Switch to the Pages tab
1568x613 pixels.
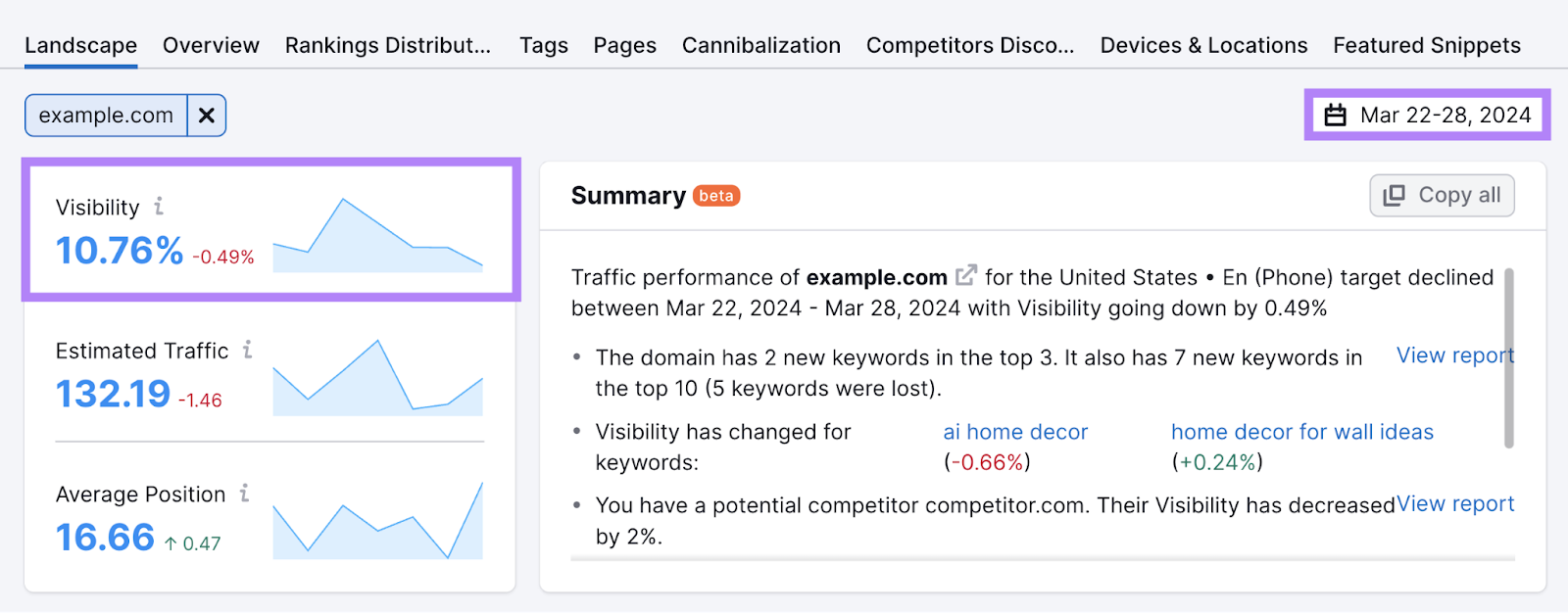coord(624,44)
